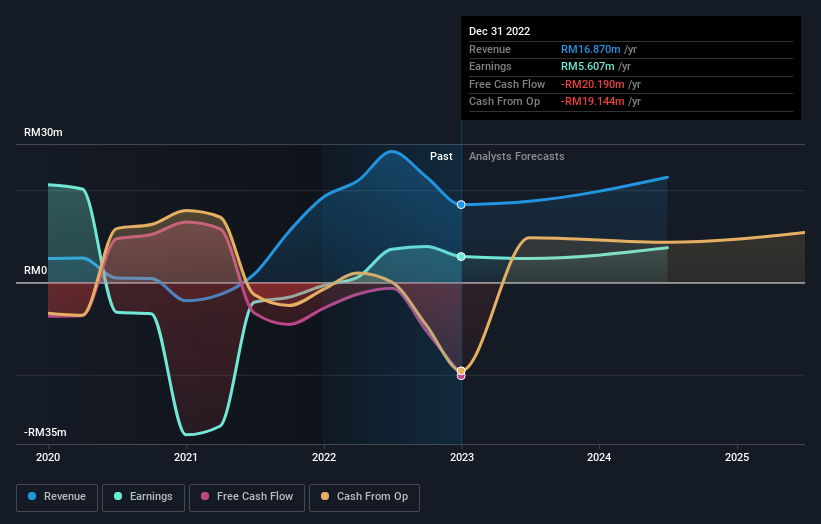Select the Revenue data point at 2023
The image size is (821, 524).
point(461,205)
